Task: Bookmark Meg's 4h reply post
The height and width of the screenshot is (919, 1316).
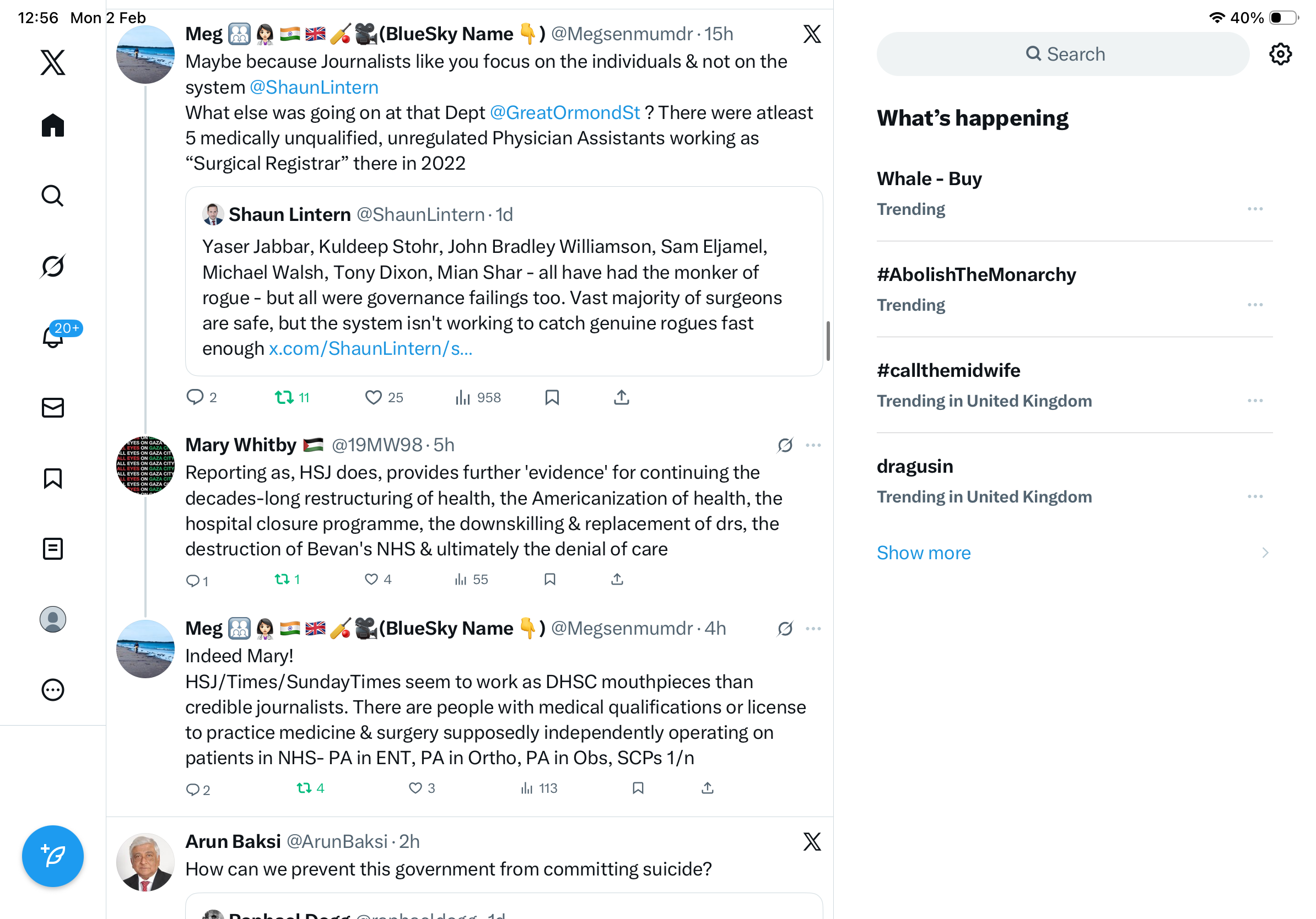Action: coord(638,788)
